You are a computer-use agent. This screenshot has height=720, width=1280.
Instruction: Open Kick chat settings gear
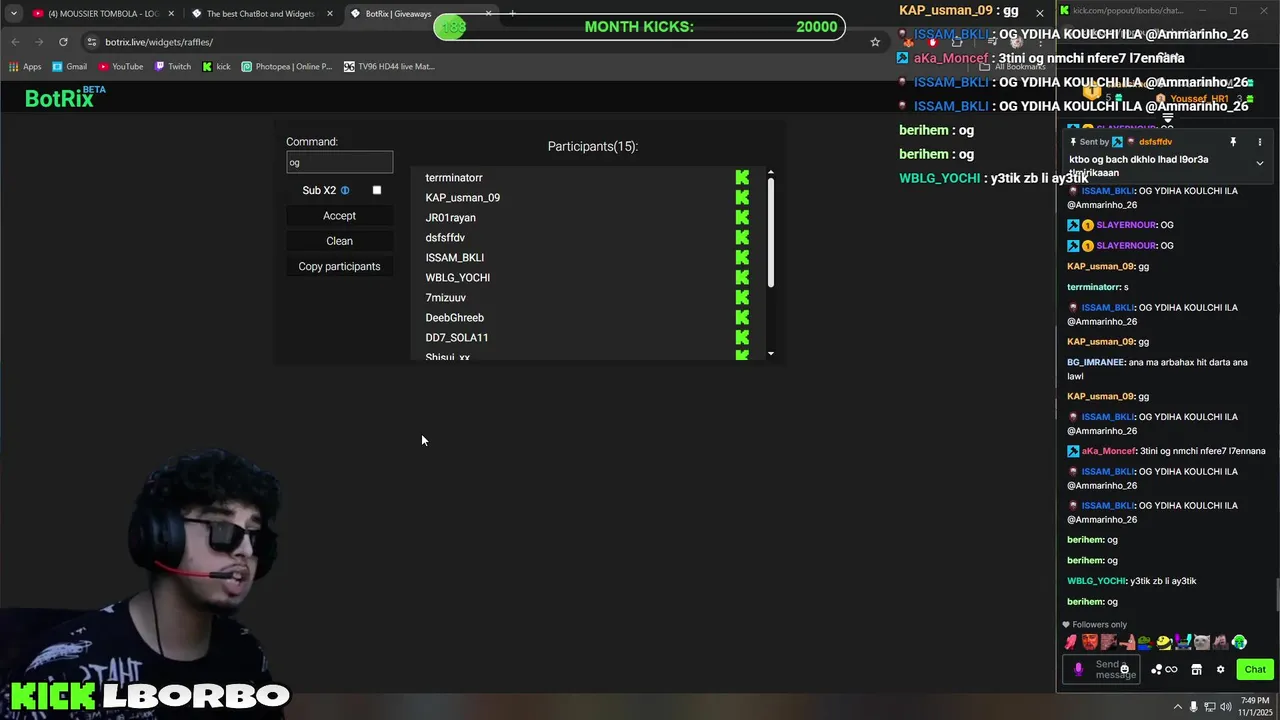1220,669
